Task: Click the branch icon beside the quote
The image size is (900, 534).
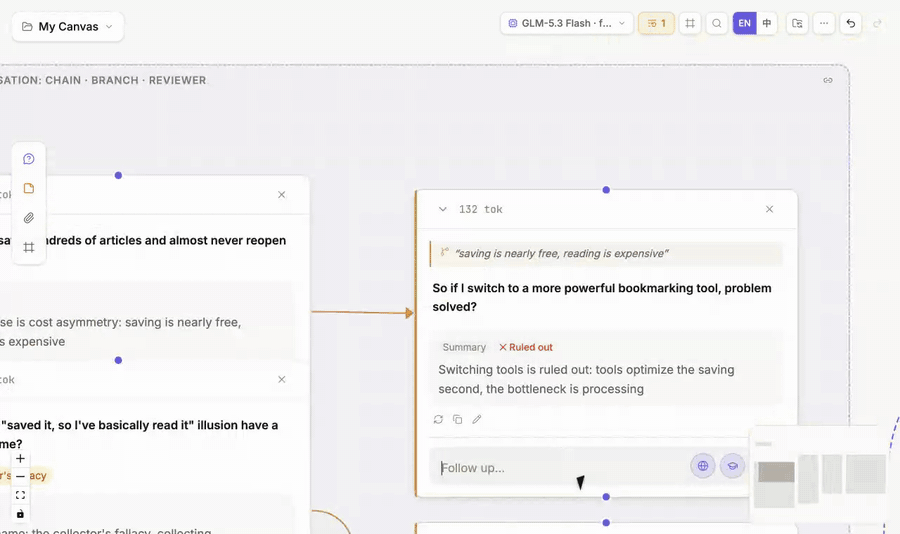Action: tap(444, 252)
